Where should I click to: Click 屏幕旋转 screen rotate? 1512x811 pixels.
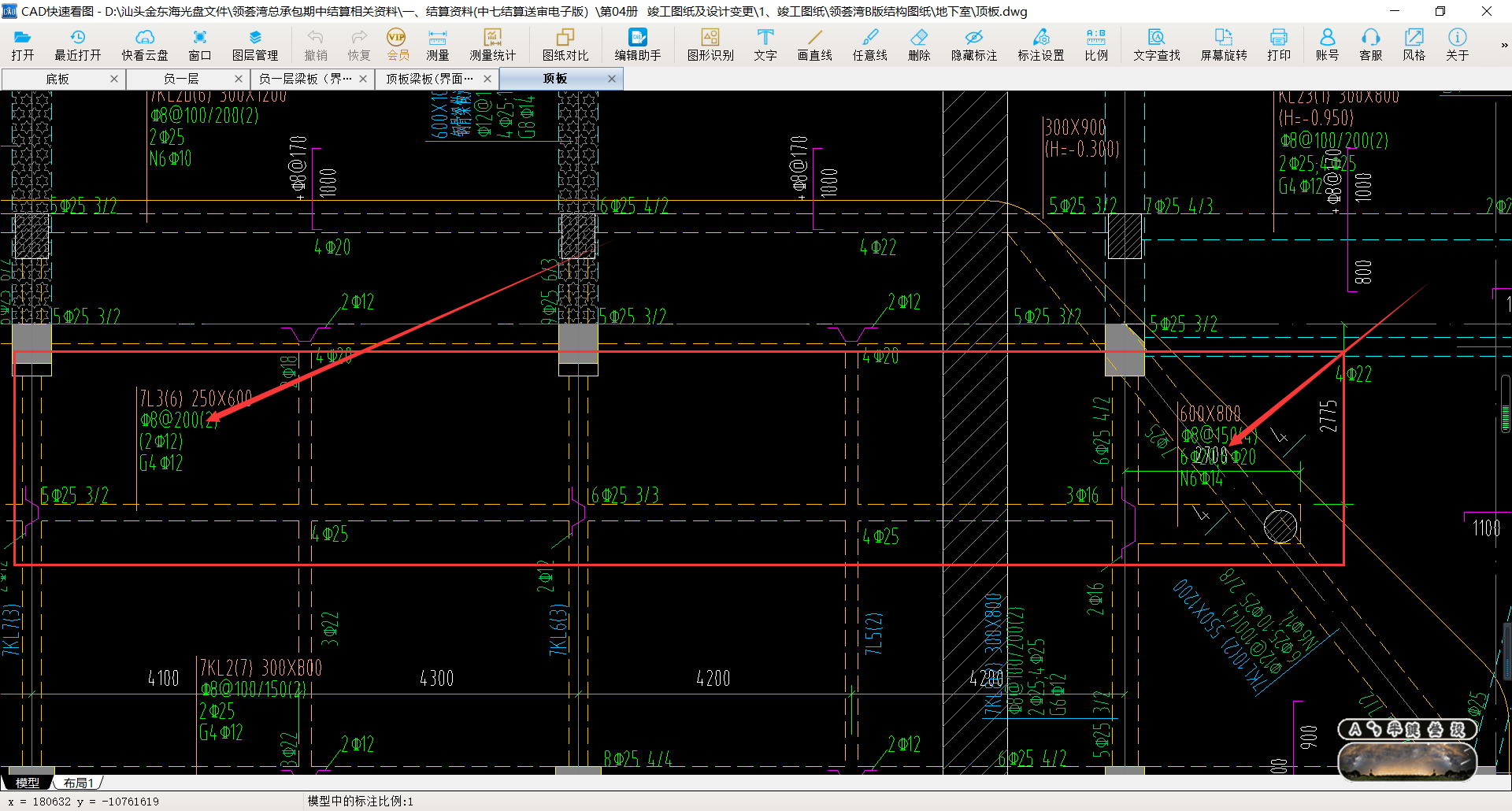click(x=1224, y=45)
